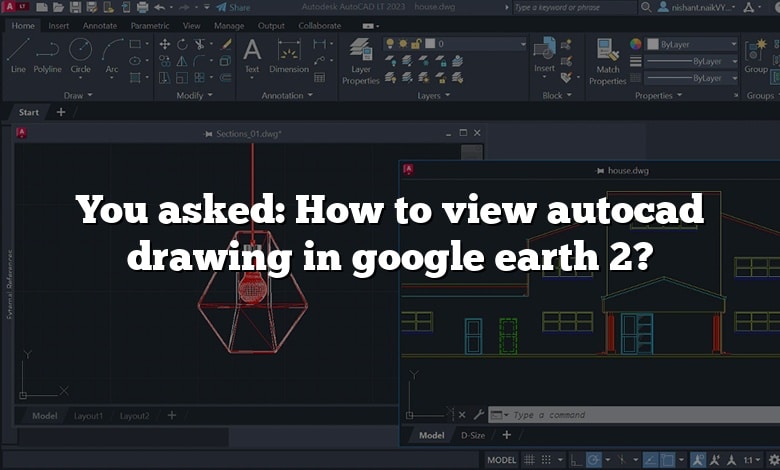Toggle polar tracking in status bar
This screenshot has height=470, width=780.
tap(593, 460)
